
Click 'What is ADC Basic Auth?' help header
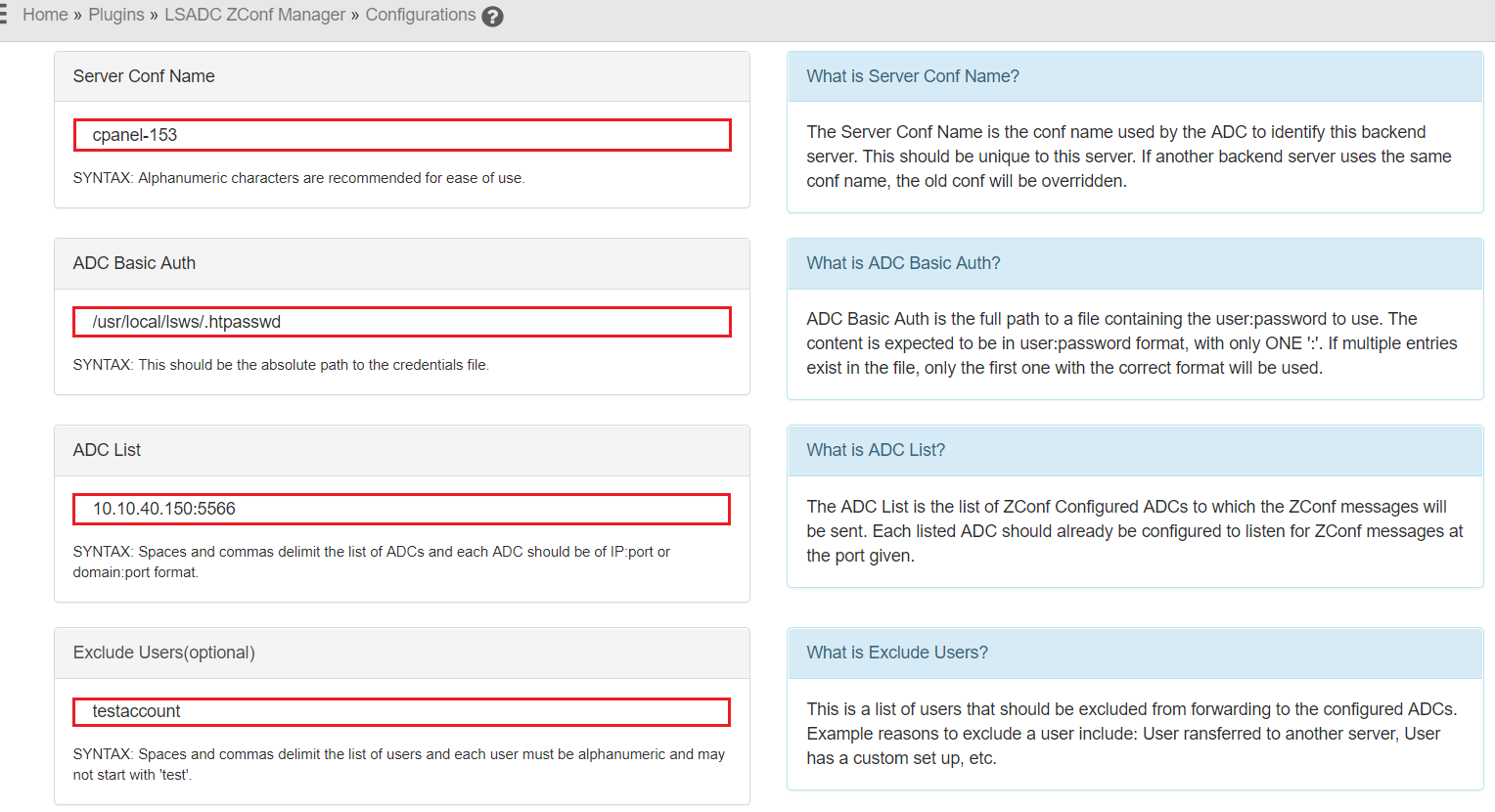click(x=1135, y=263)
